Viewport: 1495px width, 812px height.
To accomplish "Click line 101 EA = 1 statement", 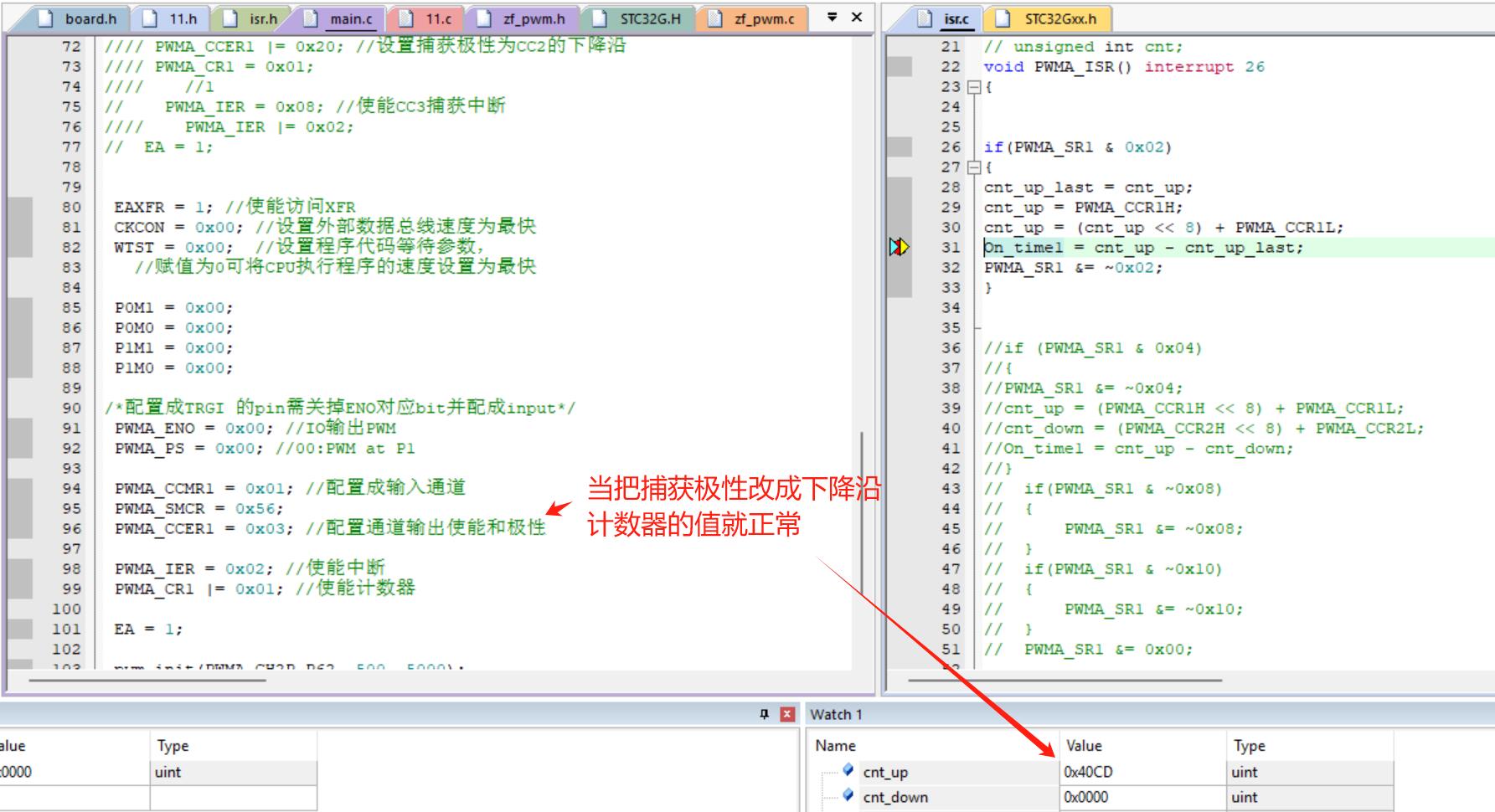I will 148,629.
